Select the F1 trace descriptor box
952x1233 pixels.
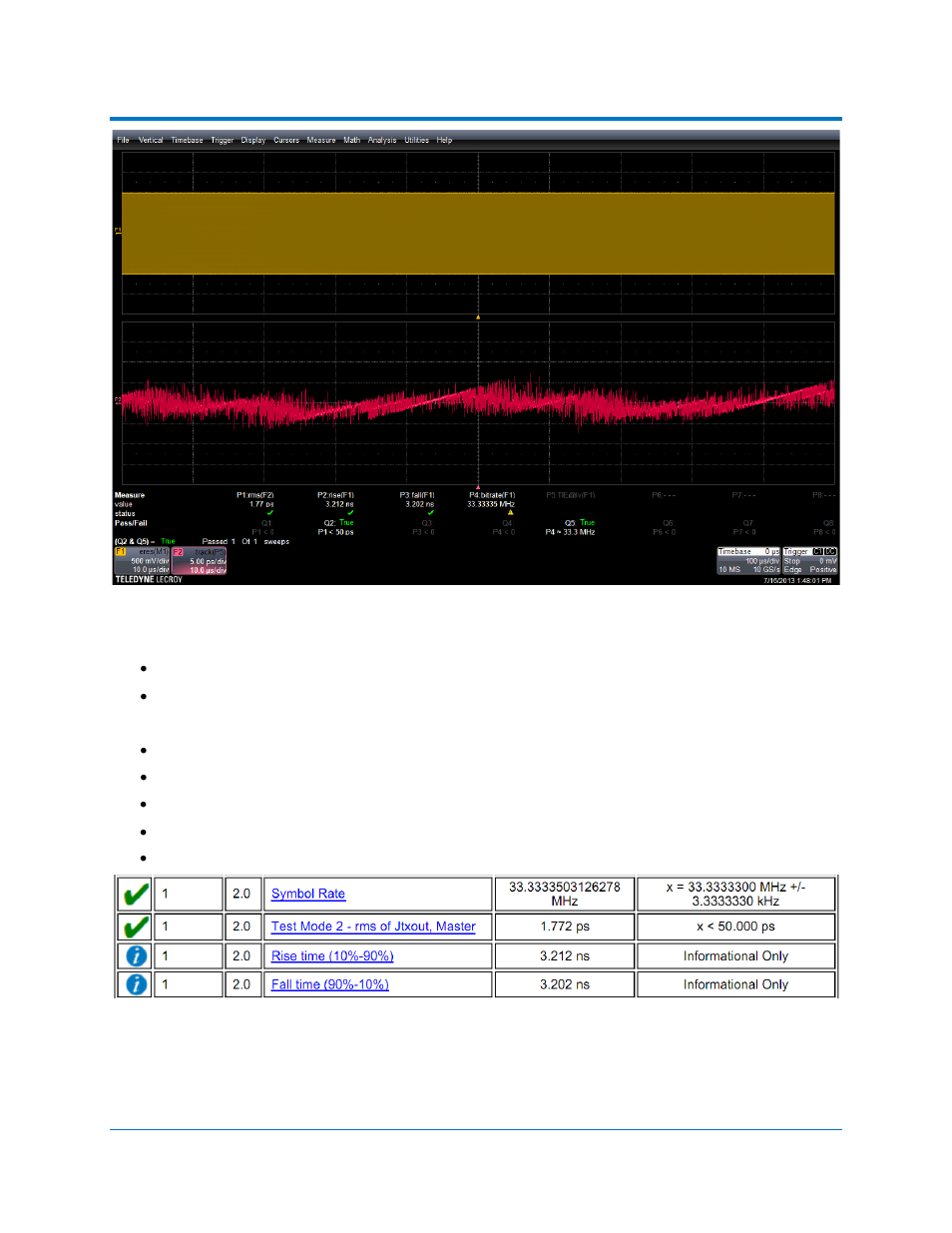[x=142, y=561]
